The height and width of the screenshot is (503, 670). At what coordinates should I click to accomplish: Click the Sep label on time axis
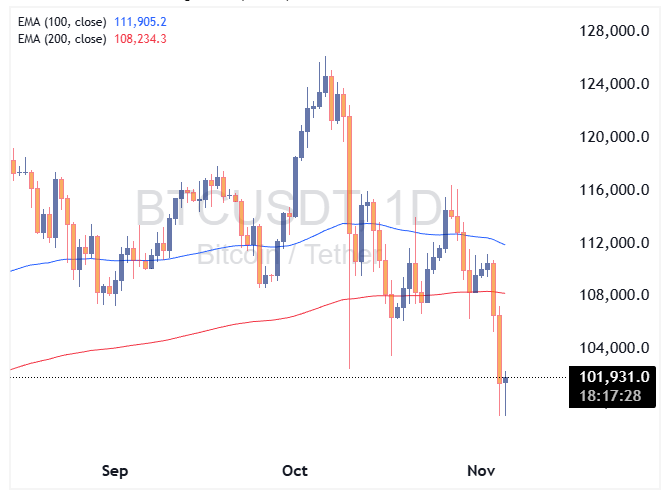pyautogui.click(x=115, y=470)
